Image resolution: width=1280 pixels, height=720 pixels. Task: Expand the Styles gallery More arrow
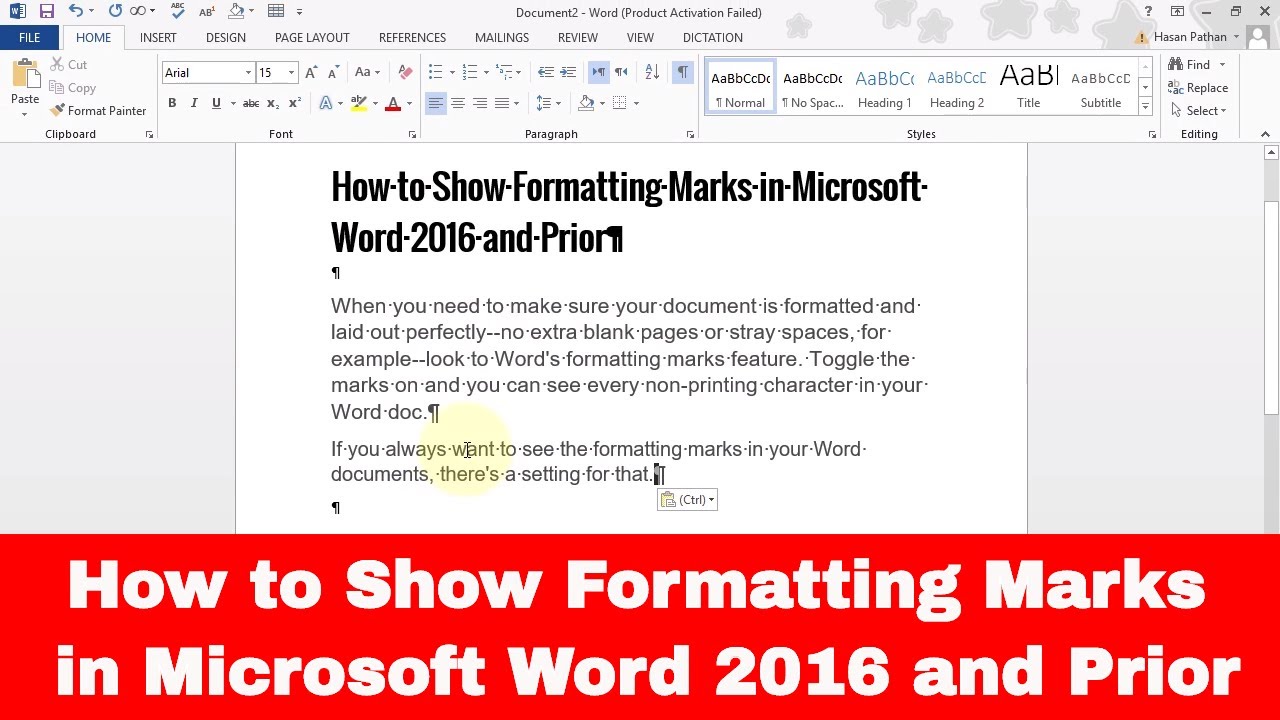[1145, 107]
